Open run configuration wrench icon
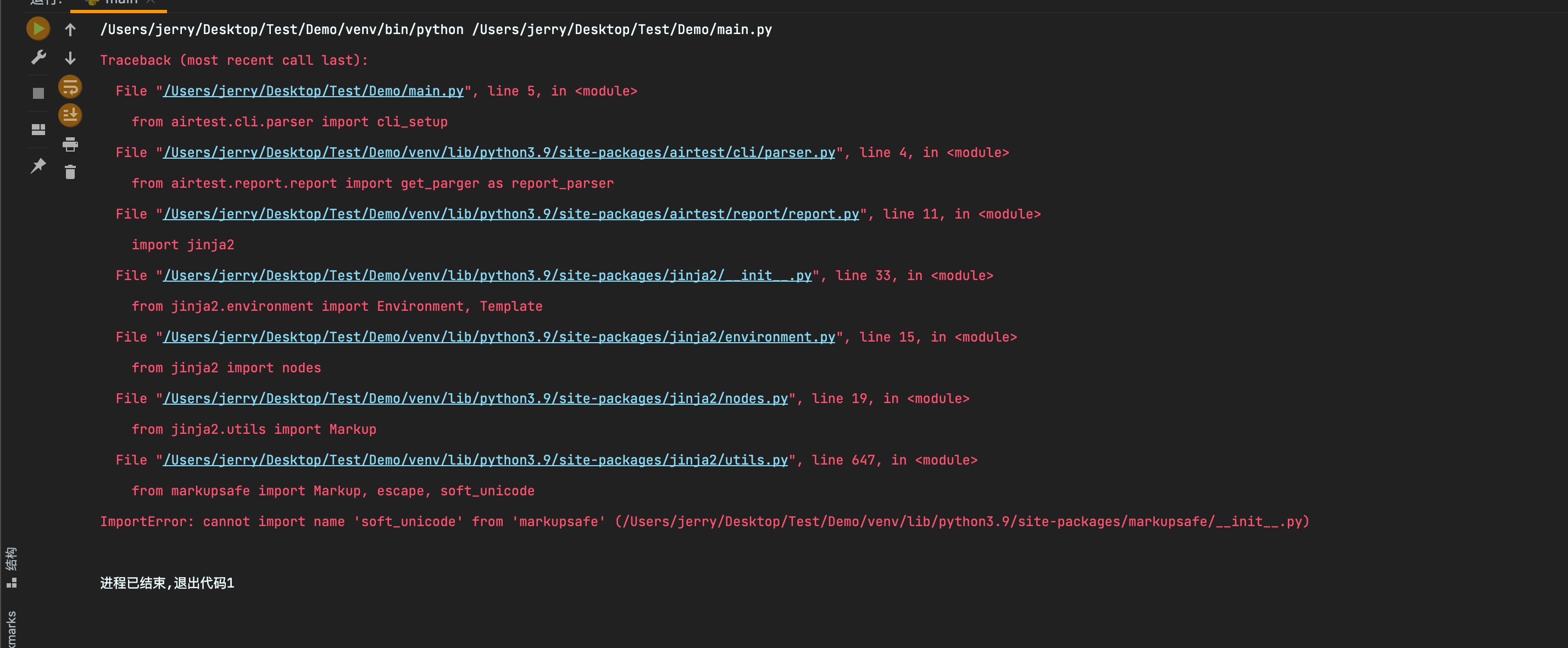This screenshot has height=648, width=1568. (38, 58)
